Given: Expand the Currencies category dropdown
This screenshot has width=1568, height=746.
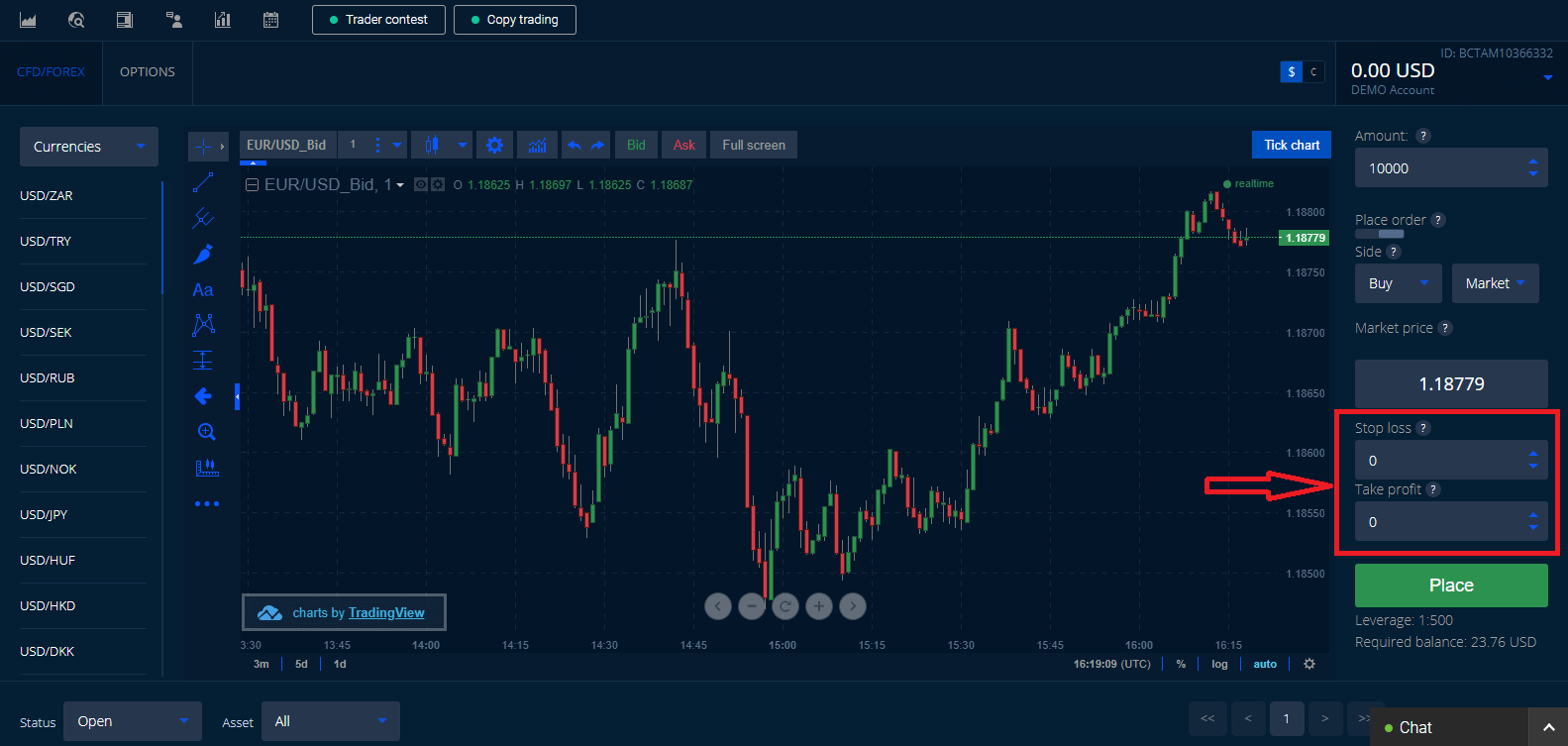Looking at the screenshot, I should click(x=89, y=147).
